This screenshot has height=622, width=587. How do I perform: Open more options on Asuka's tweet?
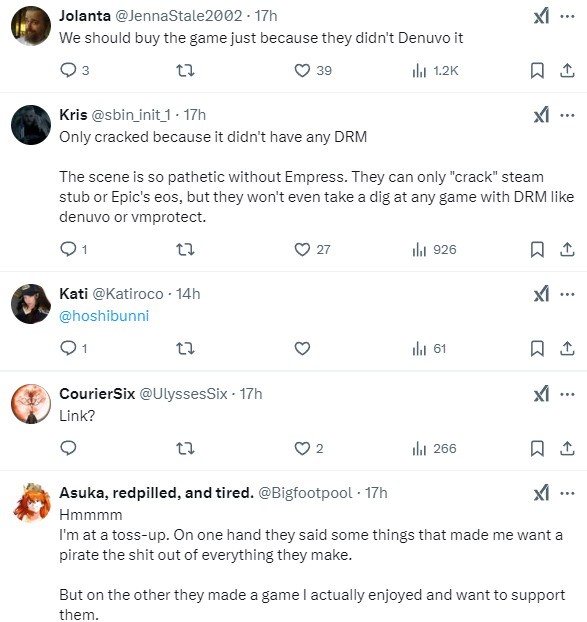tap(567, 493)
